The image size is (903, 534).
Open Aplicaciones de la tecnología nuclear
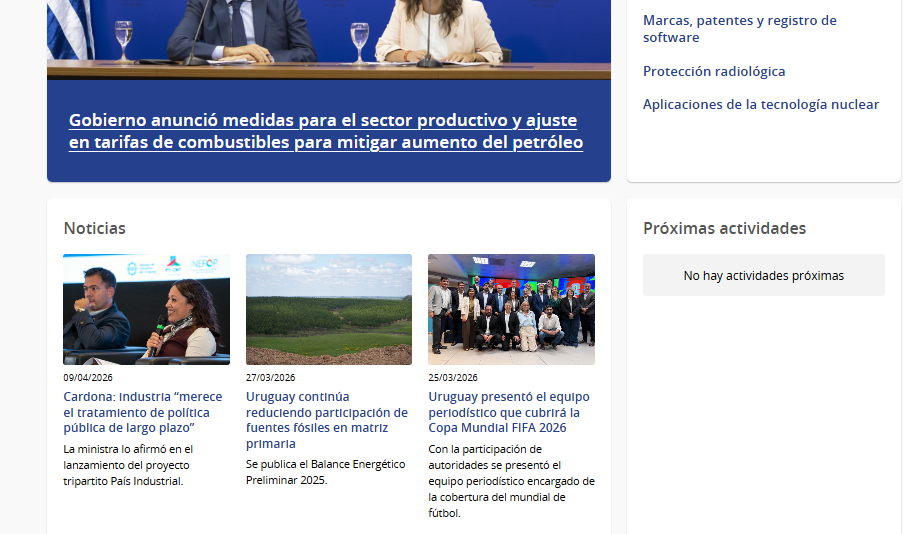[760, 104]
